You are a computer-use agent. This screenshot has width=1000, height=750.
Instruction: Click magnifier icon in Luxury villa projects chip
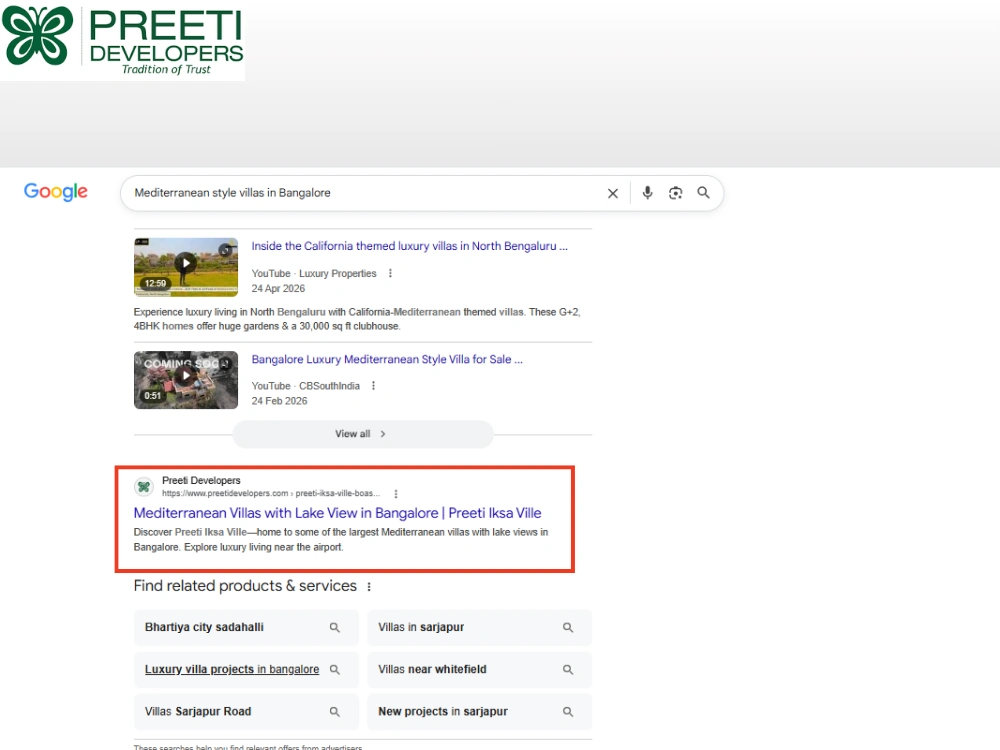tap(335, 670)
